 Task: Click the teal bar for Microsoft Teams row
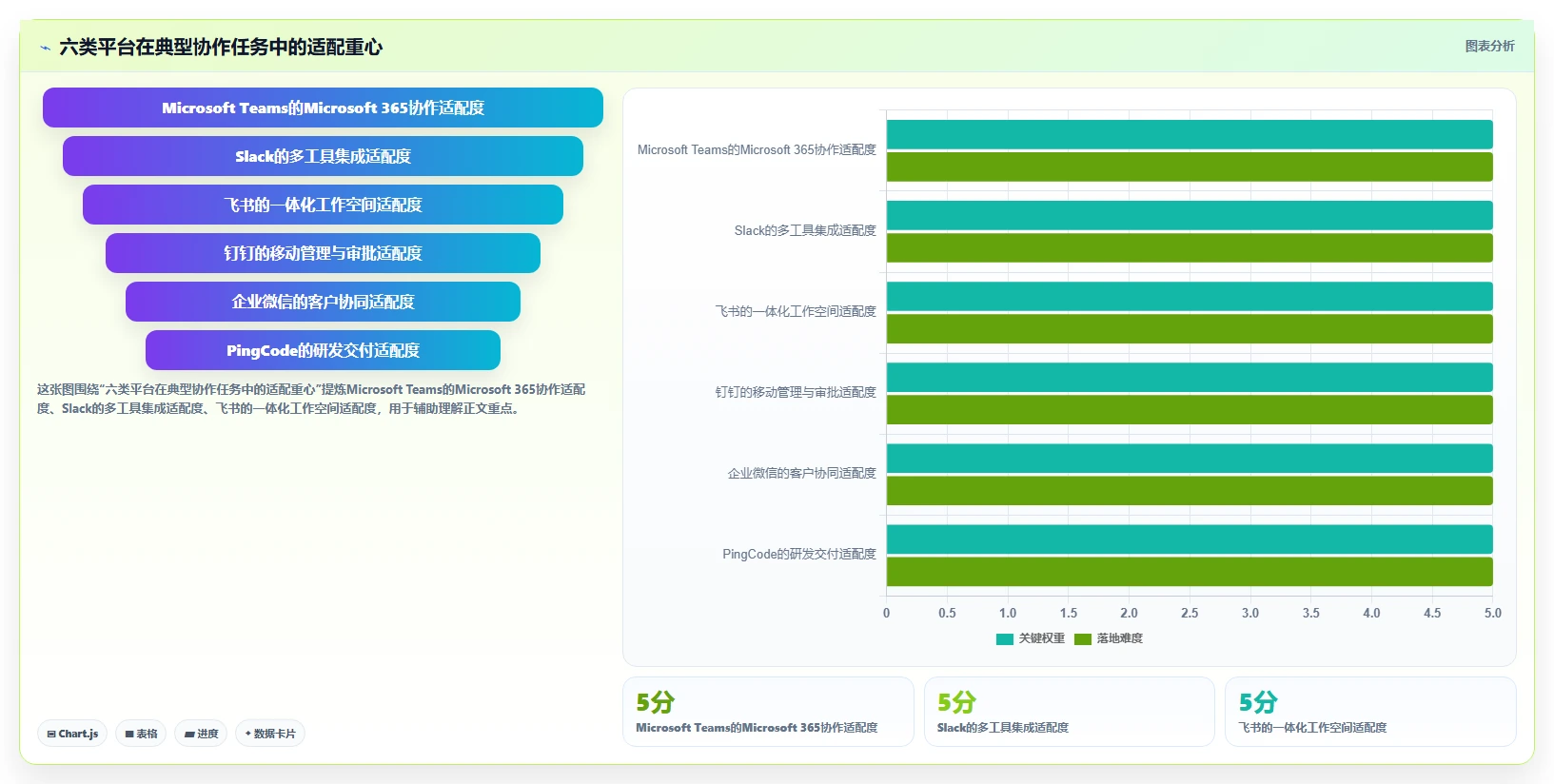(1190, 134)
